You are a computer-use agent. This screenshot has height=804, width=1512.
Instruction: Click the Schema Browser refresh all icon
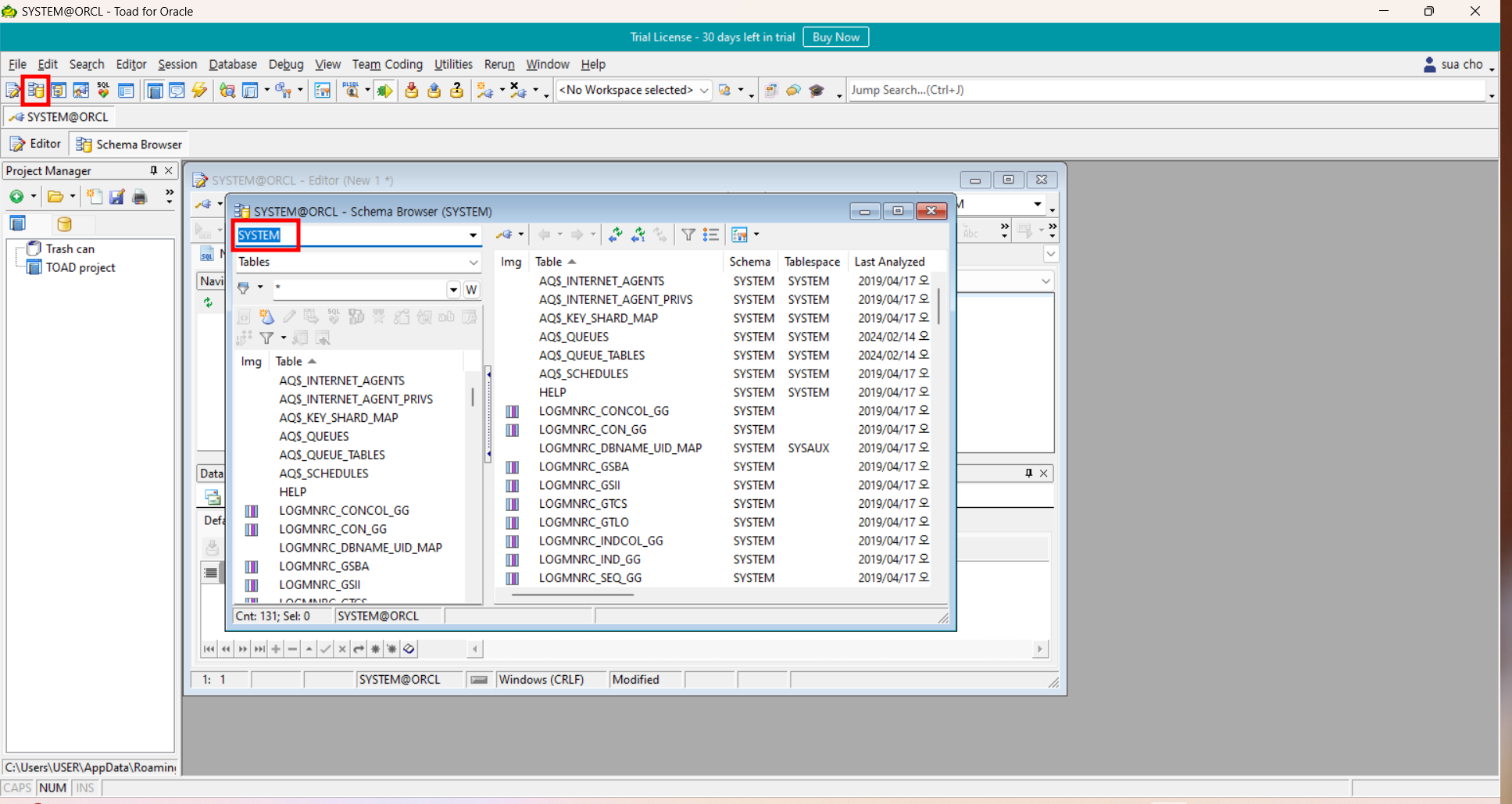point(616,234)
